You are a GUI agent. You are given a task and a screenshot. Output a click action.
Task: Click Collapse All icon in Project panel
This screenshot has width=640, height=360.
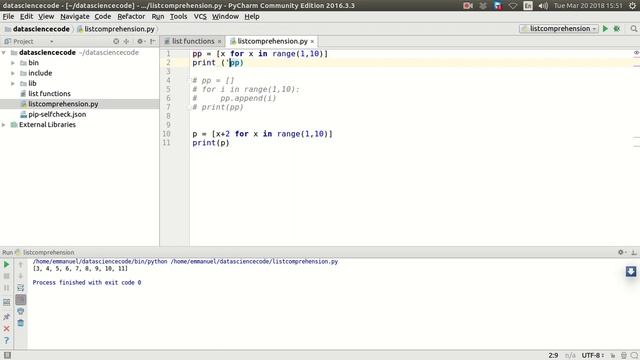click(127, 41)
